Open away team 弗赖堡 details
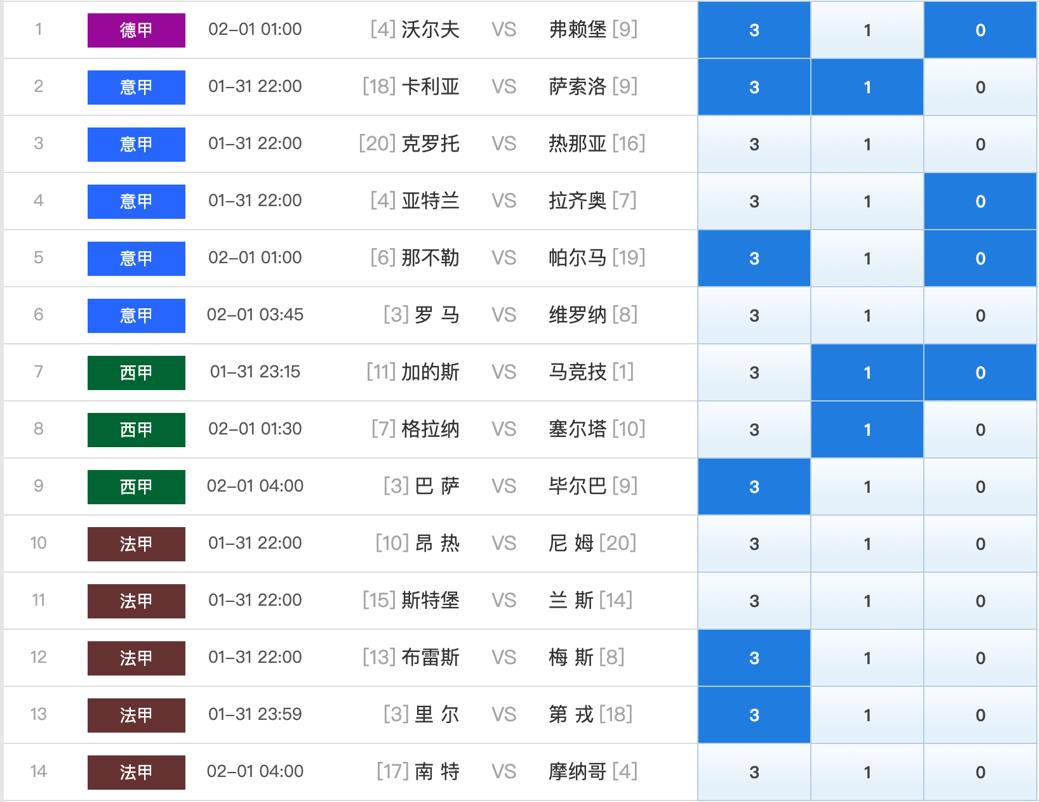 tap(577, 29)
